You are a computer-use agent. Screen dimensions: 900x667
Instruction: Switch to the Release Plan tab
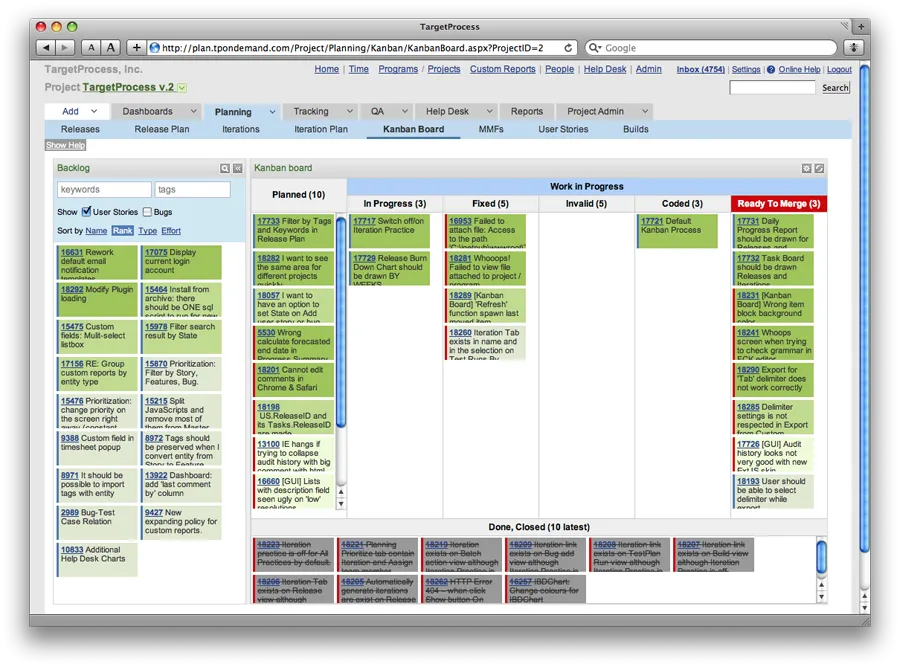click(162, 129)
